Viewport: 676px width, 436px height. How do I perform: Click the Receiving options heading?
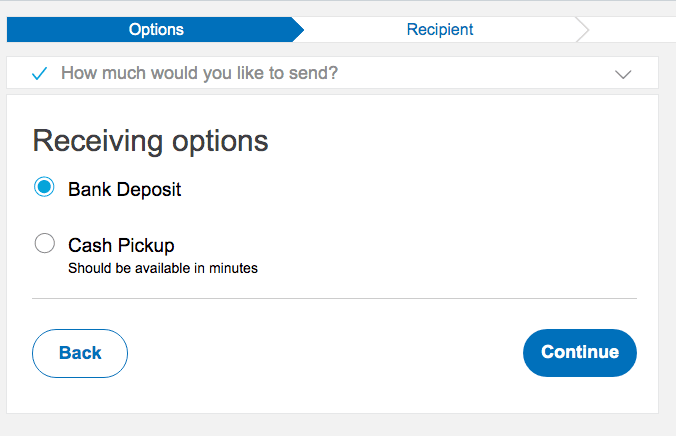tap(150, 141)
